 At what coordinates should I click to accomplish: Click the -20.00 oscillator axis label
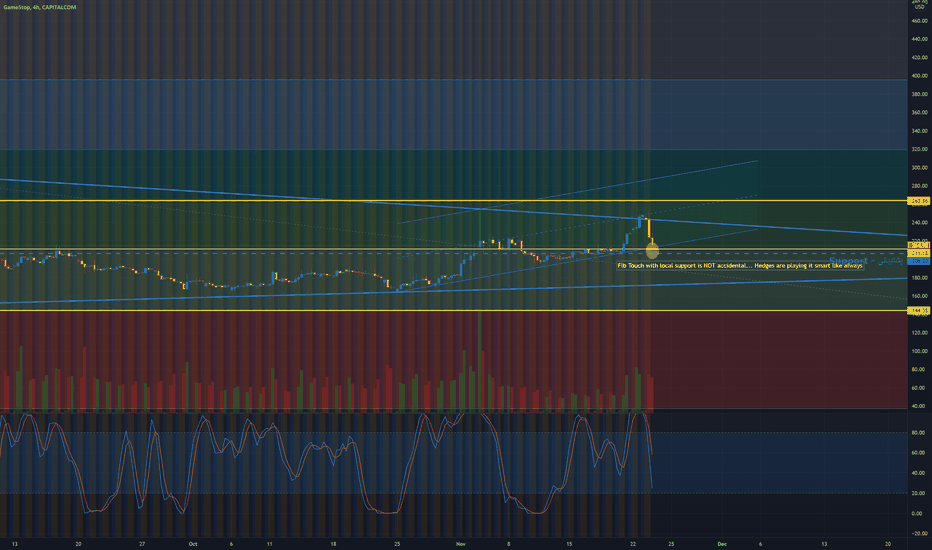(918, 533)
